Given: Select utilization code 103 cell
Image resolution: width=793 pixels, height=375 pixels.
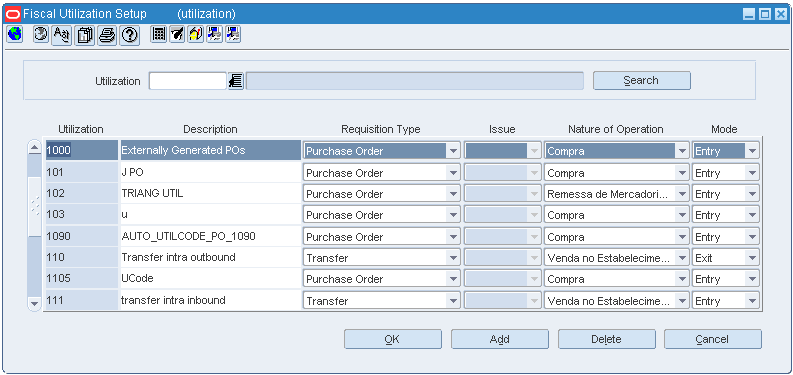Looking at the screenshot, I should tap(81, 215).
